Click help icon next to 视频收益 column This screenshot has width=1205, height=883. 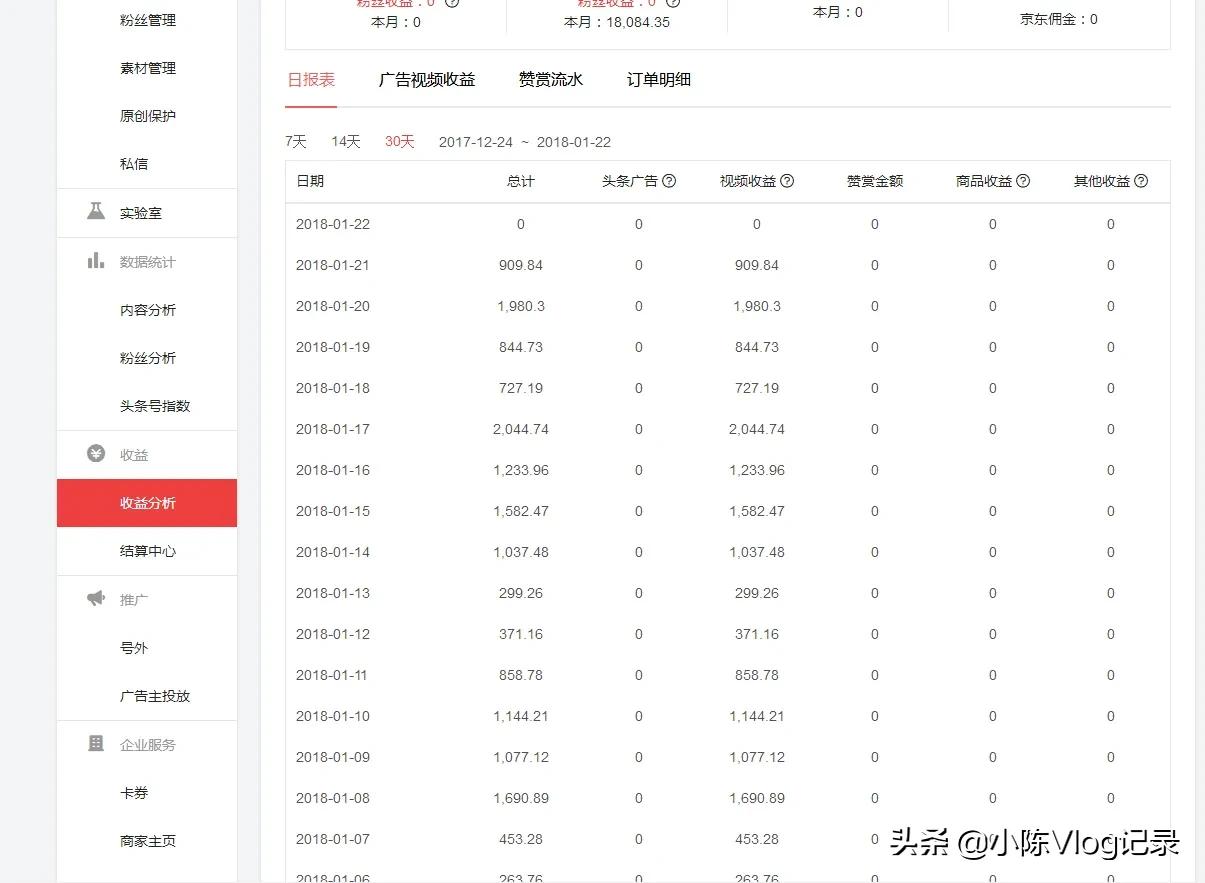787,181
